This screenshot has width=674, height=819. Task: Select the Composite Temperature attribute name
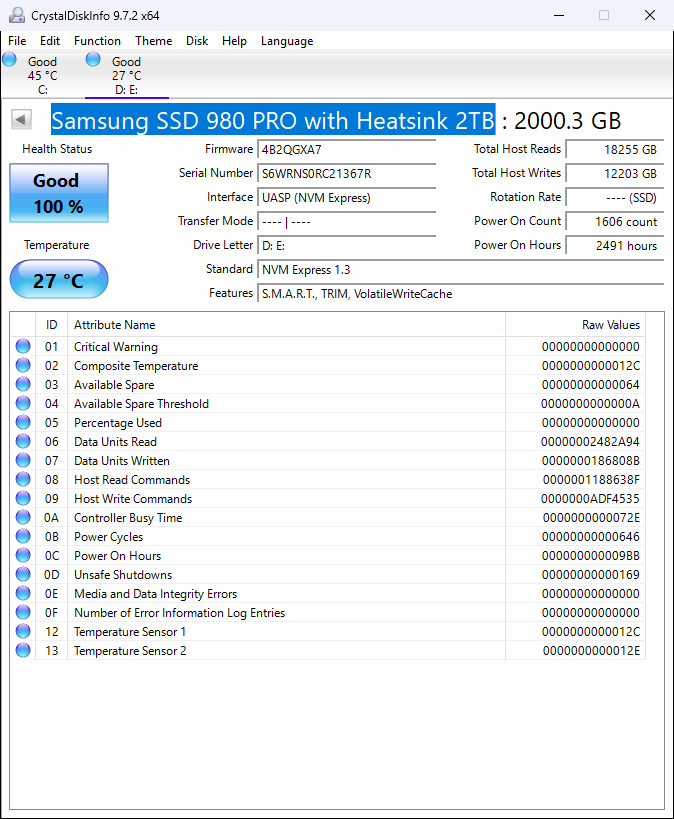pos(136,366)
